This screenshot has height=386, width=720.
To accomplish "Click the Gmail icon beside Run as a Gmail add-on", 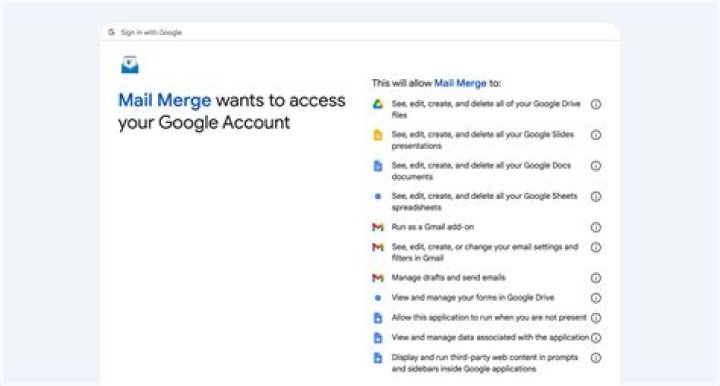I will (377, 227).
